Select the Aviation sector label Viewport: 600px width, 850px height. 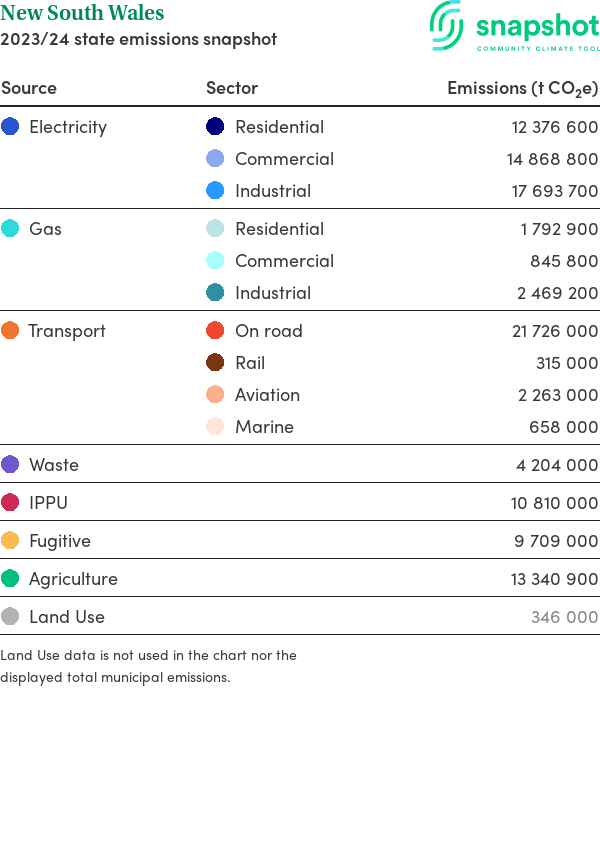[x=267, y=395]
